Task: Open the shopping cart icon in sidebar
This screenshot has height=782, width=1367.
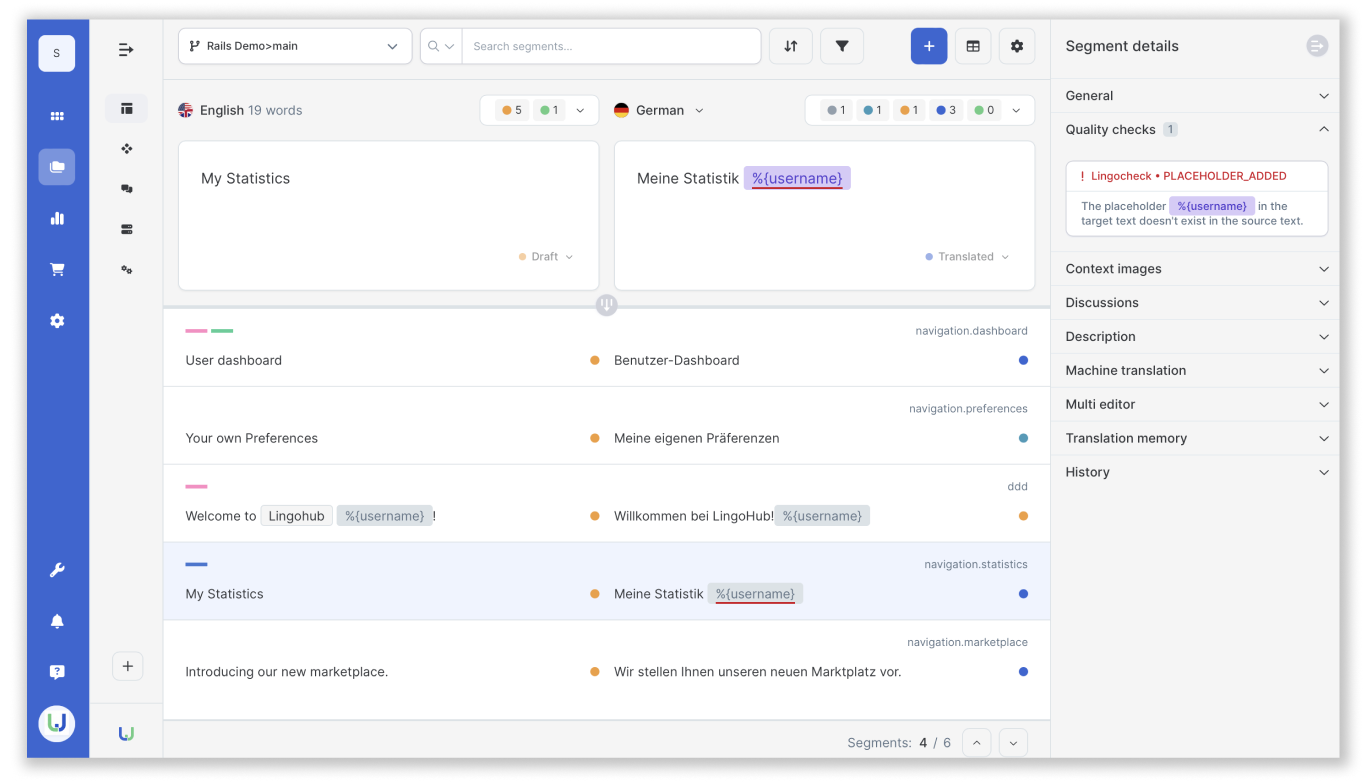Action: (x=57, y=269)
